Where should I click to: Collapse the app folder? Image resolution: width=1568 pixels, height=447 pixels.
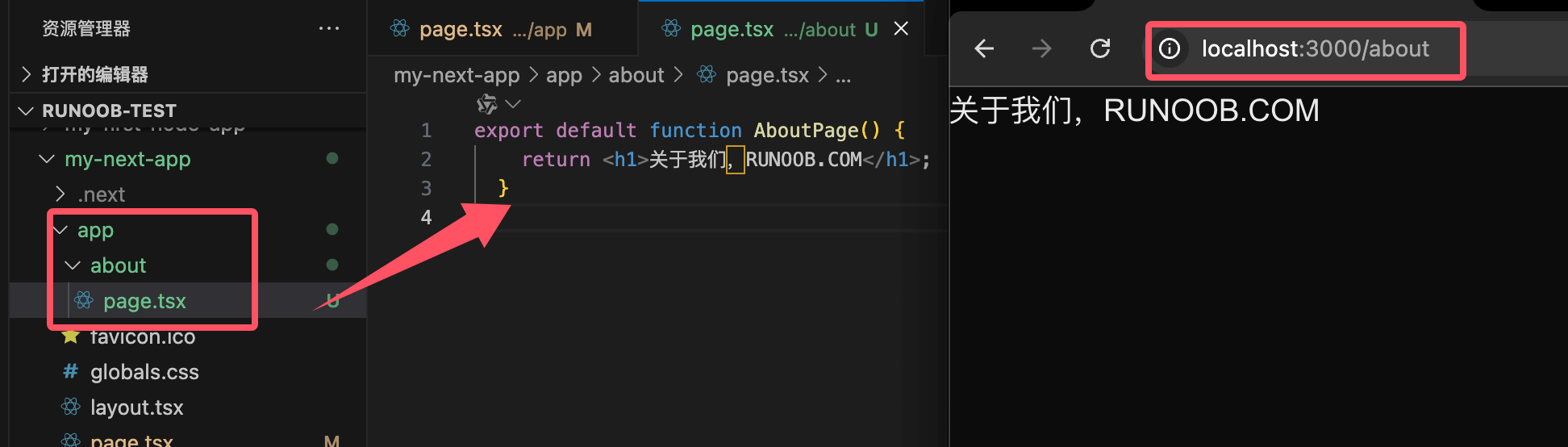(x=60, y=230)
